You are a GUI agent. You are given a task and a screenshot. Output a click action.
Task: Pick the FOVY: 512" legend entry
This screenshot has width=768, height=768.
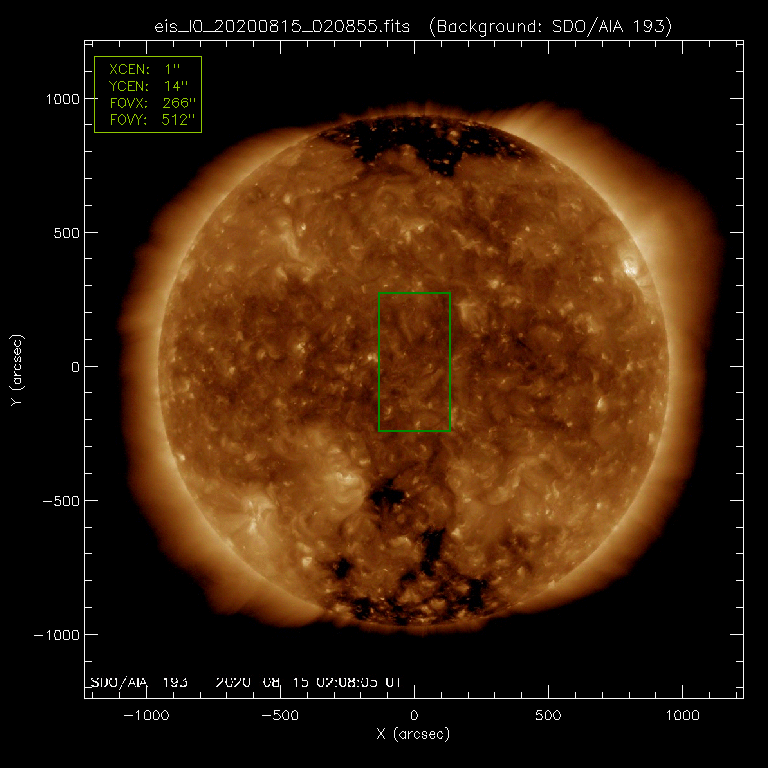(x=148, y=120)
